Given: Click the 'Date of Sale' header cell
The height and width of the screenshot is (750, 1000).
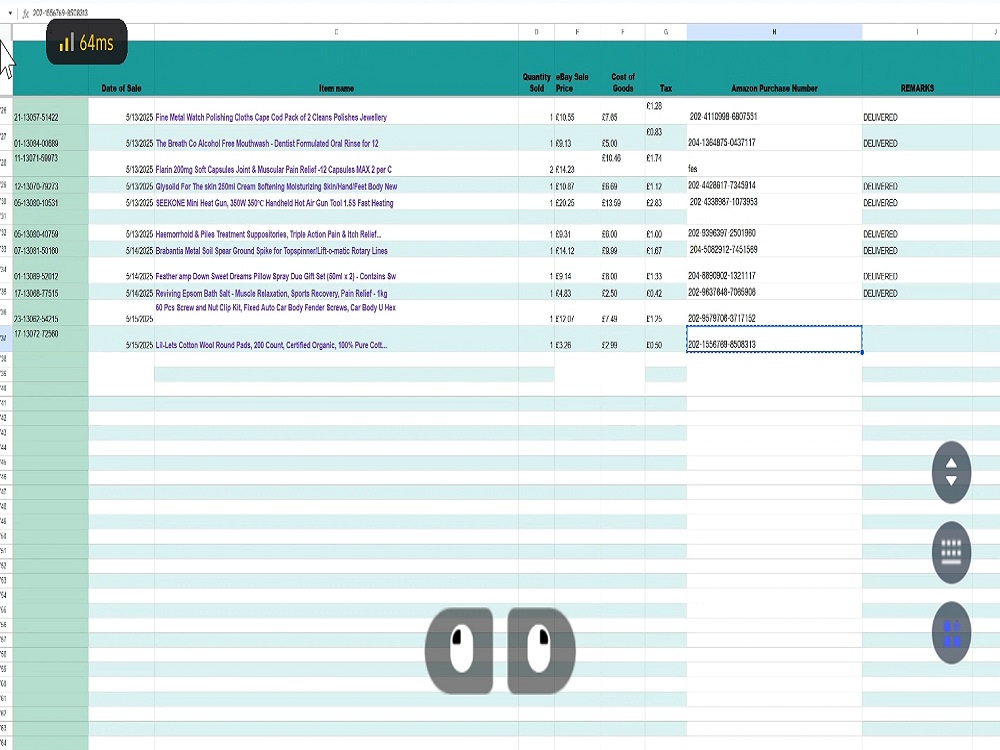Looking at the screenshot, I should point(121,69).
